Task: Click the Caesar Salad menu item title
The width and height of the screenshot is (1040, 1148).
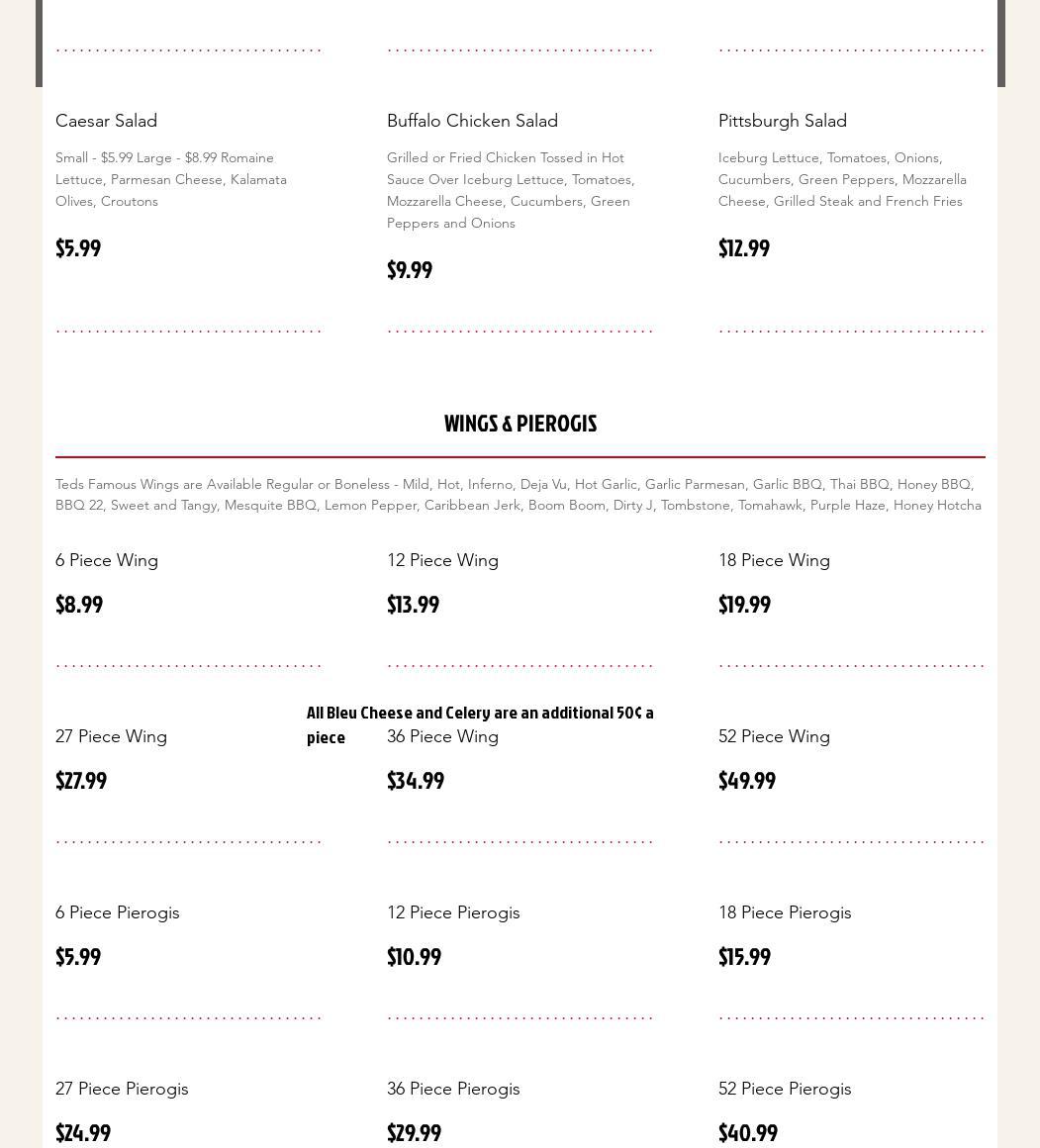Action: click(x=106, y=121)
